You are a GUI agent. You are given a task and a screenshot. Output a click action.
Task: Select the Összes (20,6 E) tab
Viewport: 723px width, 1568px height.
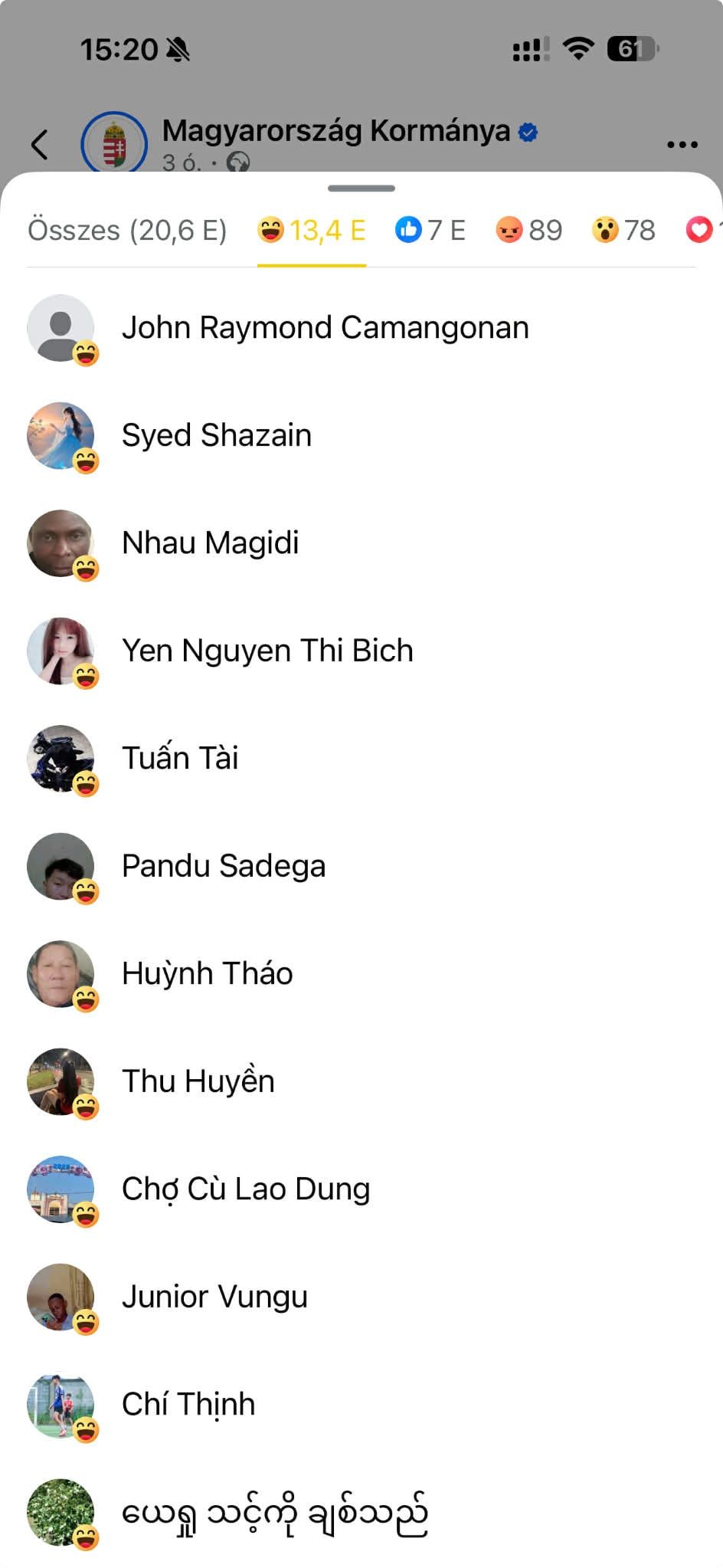pos(127,230)
